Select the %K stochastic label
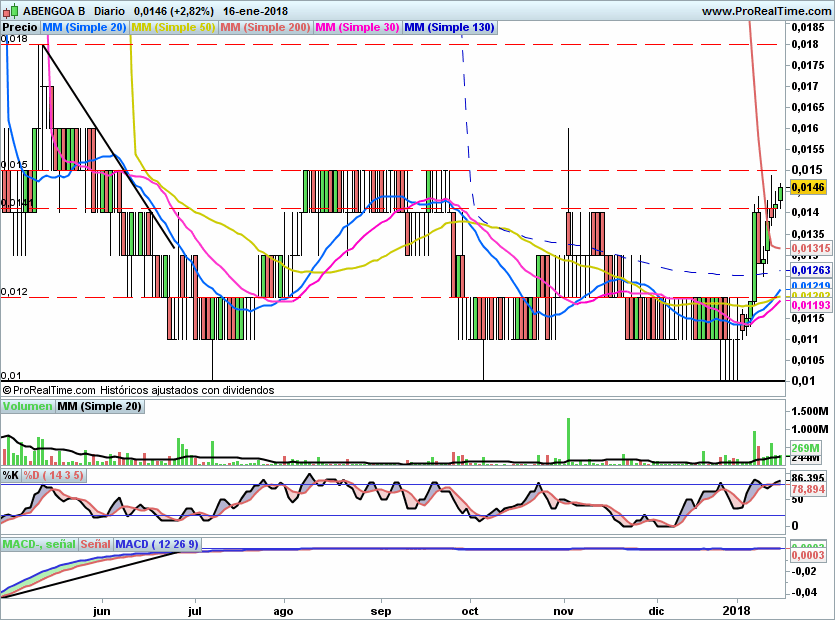 click(x=11, y=475)
